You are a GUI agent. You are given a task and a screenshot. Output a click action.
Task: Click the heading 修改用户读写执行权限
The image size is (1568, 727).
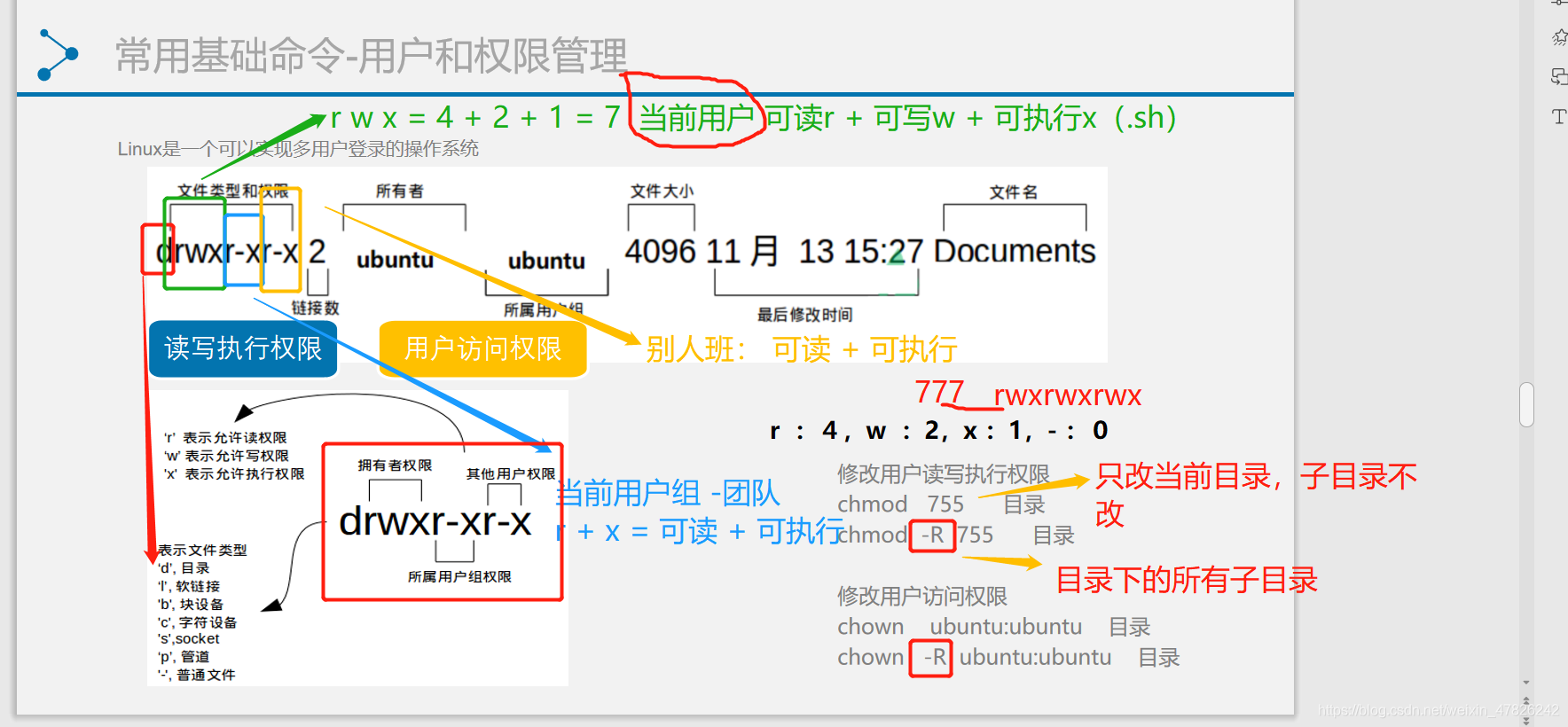tap(944, 474)
